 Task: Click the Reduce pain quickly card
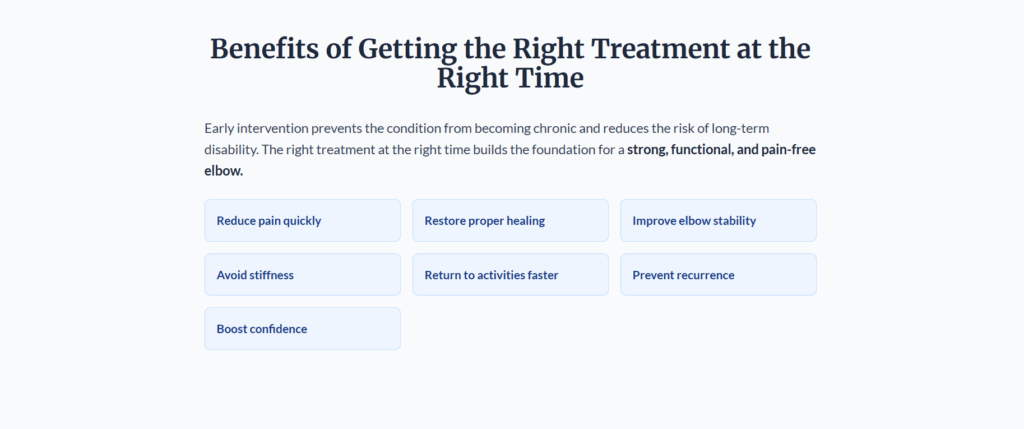click(302, 220)
